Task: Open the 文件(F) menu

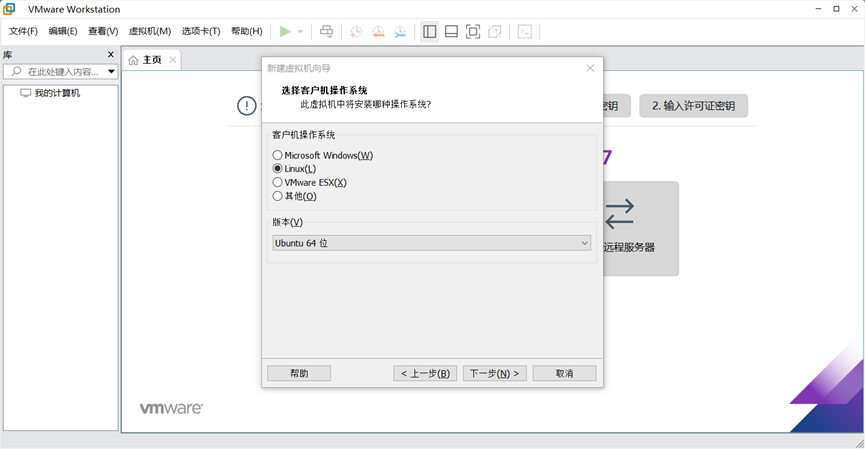Action: point(23,31)
